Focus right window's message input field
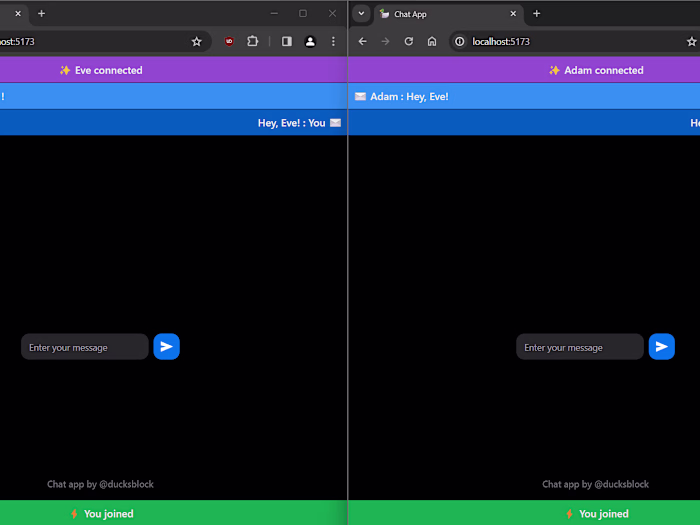700x525 pixels. tap(580, 347)
